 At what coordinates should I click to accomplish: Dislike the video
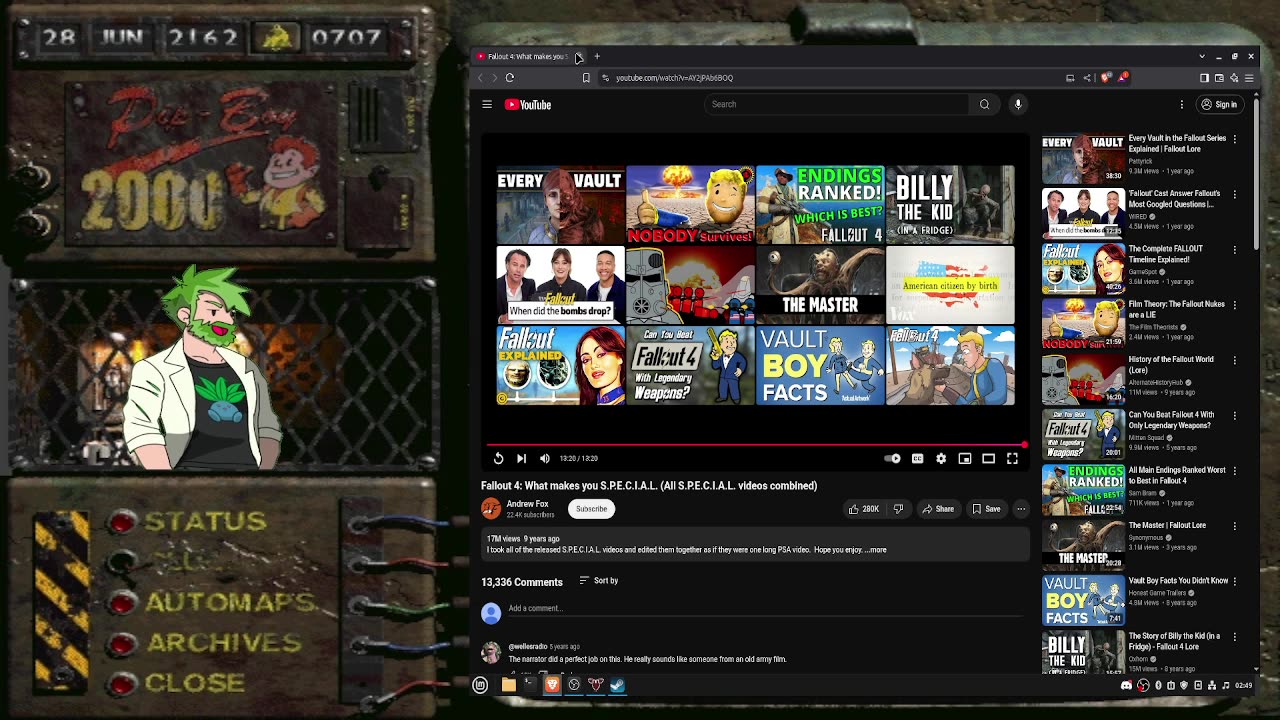tap(898, 509)
